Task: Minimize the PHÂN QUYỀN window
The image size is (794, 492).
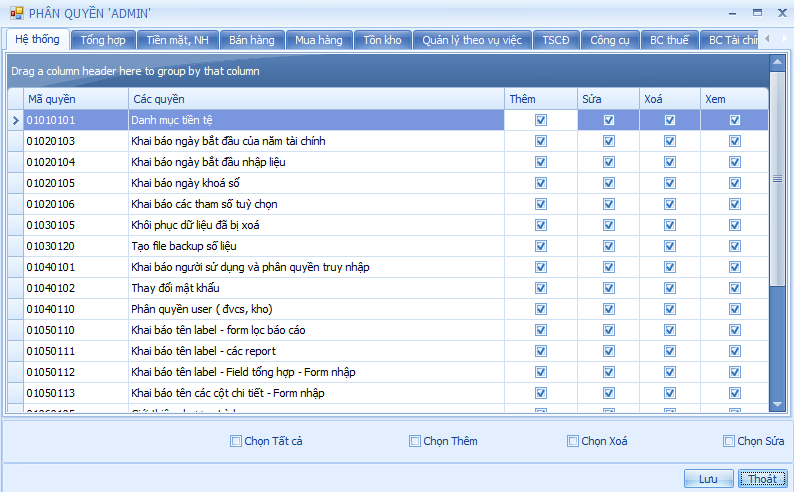Action: click(x=734, y=12)
